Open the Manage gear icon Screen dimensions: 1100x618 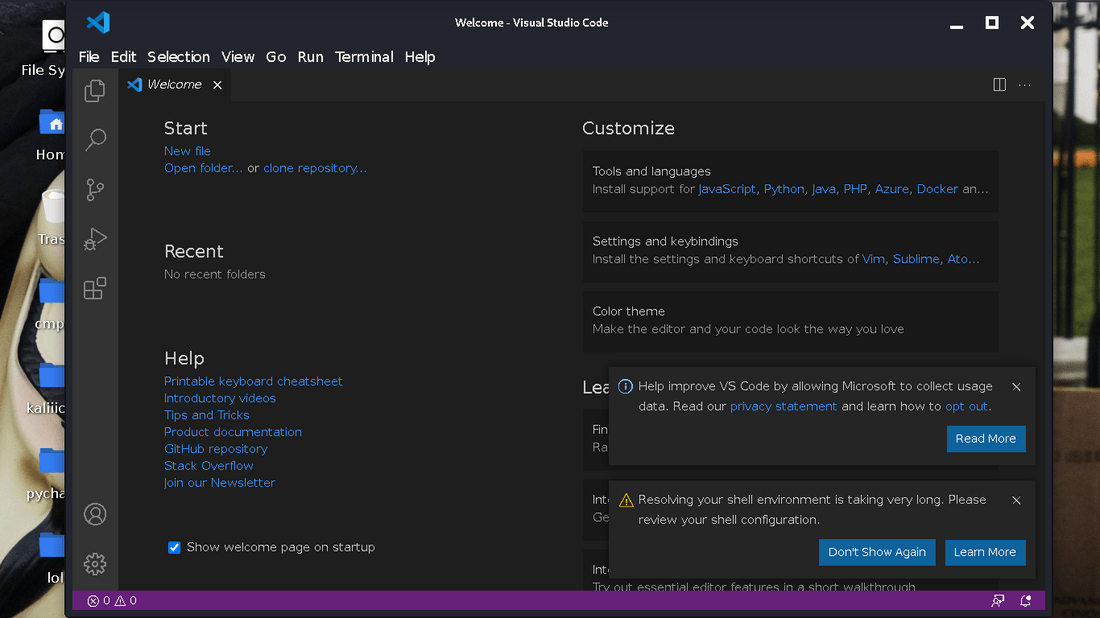[x=95, y=564]
